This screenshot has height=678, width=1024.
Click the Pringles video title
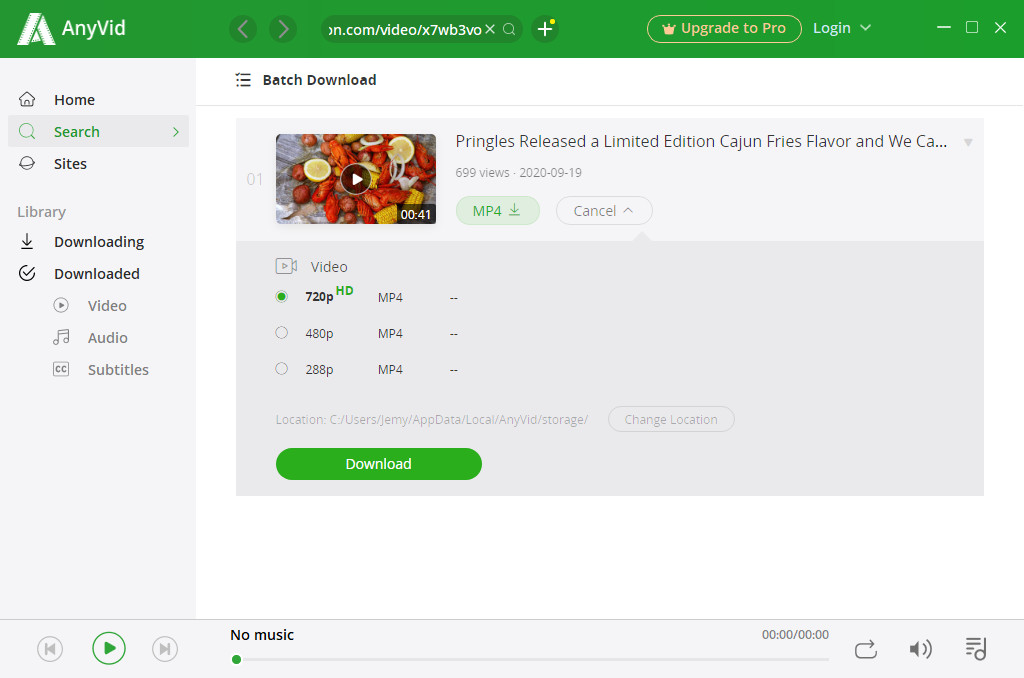pyautogui.click(x=701, y=141)
